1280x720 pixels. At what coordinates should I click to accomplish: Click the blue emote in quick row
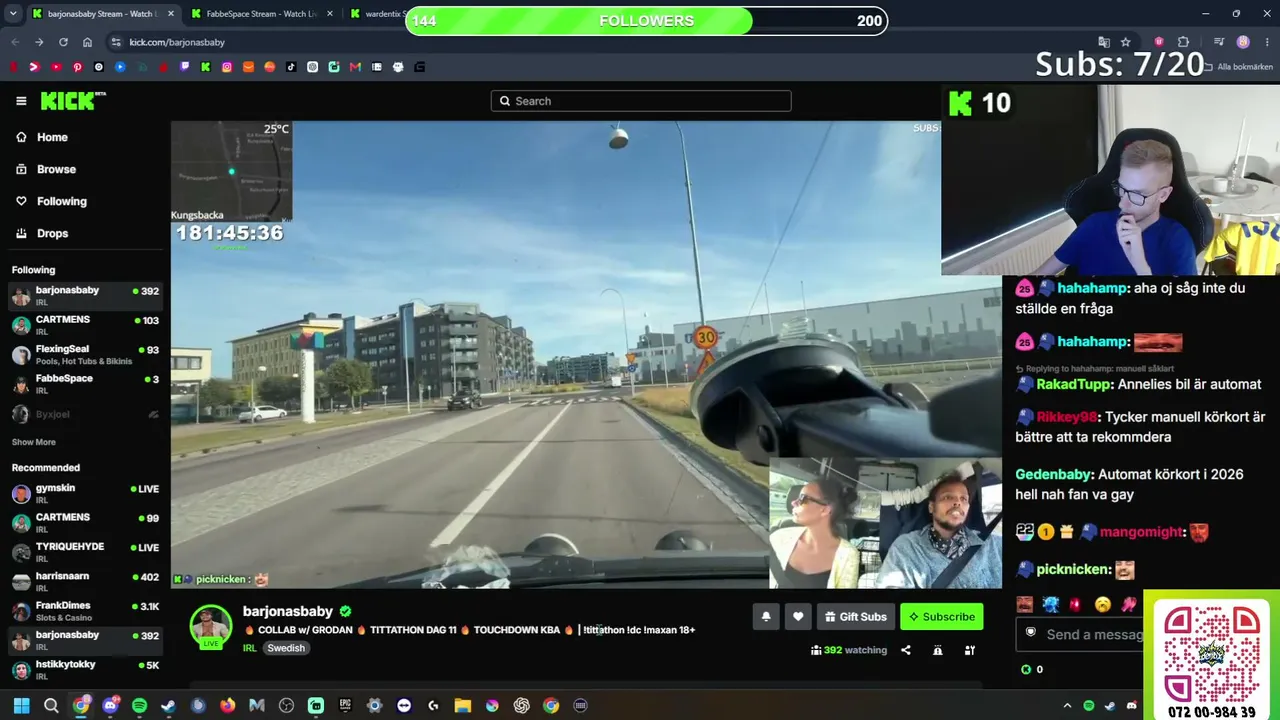click(1050, 604)
